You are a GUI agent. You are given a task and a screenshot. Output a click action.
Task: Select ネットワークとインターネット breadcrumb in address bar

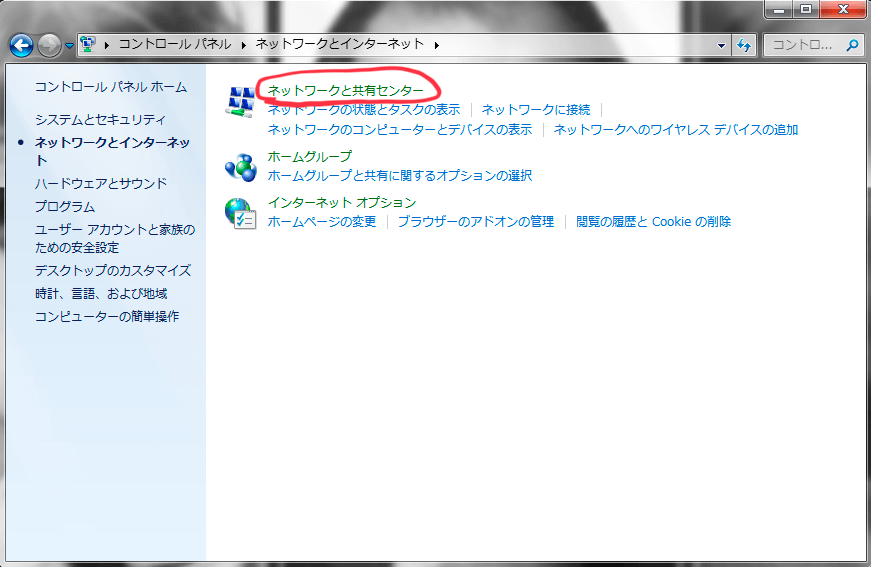point(339,44)
